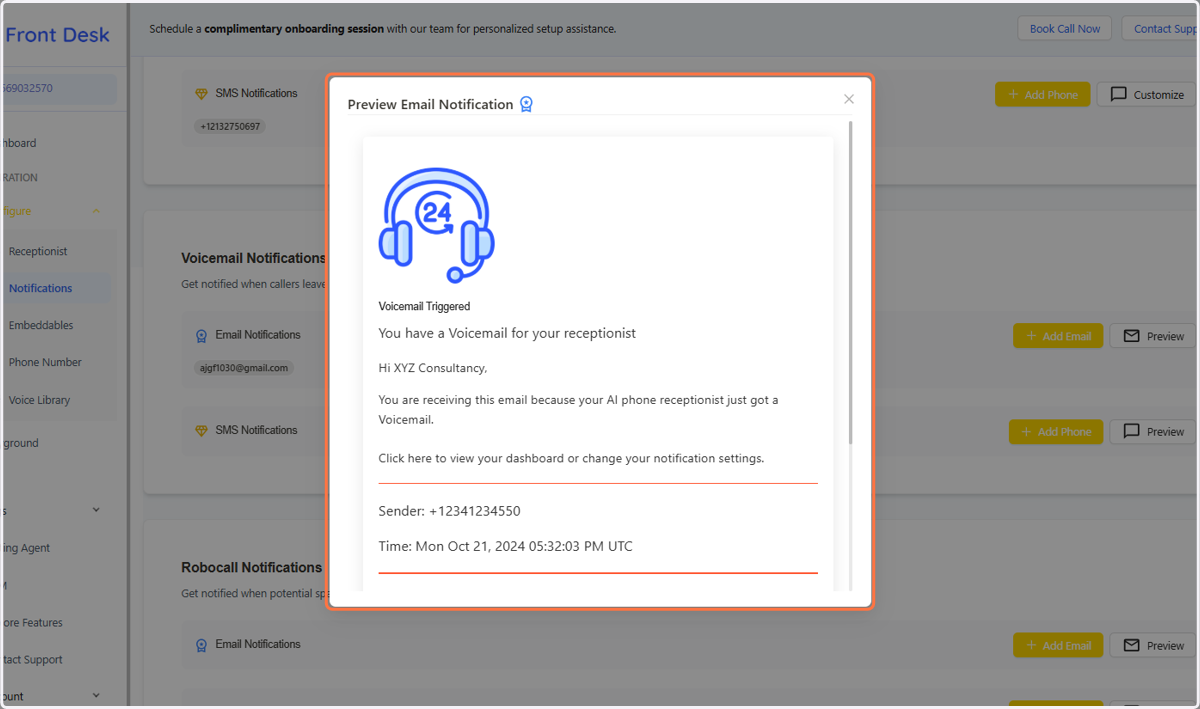Click chat bubble icon on Voicemail SMS Preview button
The height and width of the screenshot is (709, 1200).
click(x=1131, y=432)
